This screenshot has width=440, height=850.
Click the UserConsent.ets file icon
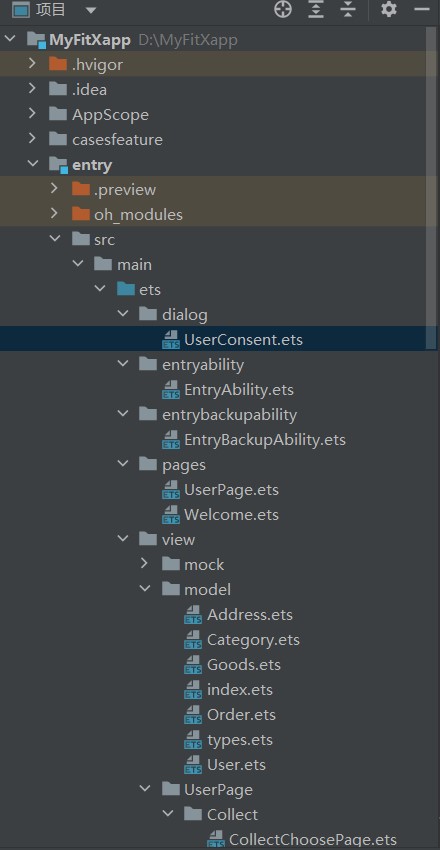[171, 340]
